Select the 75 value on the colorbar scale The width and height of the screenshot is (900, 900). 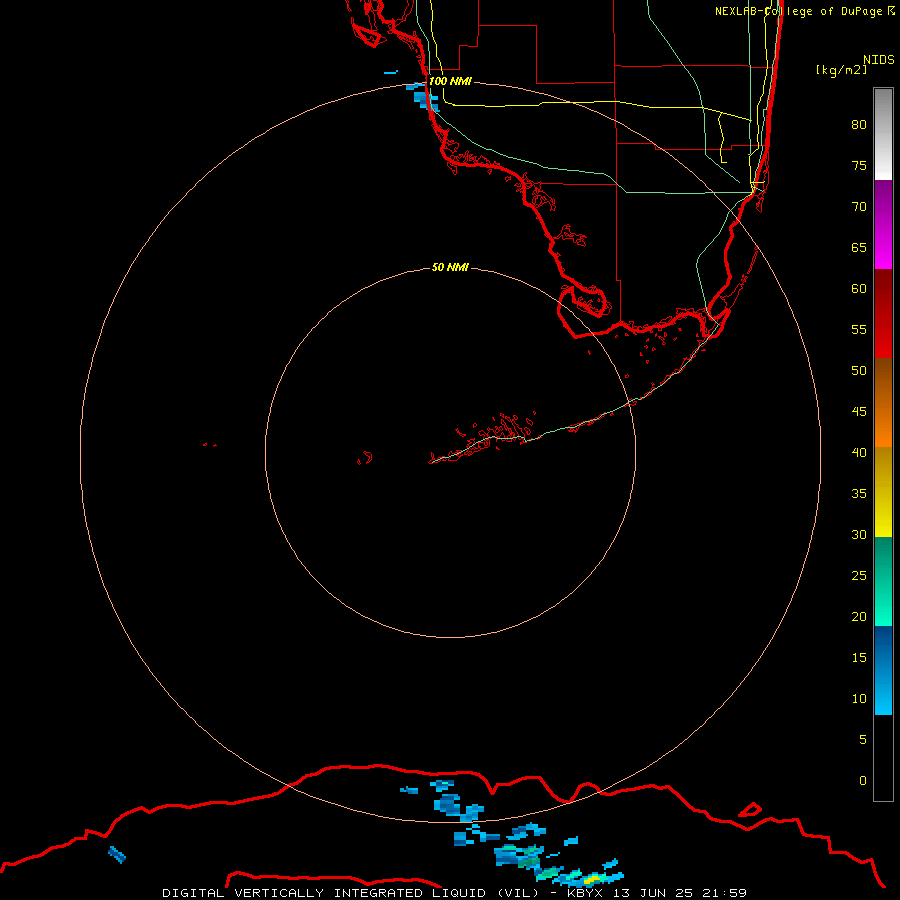[859, 165]
